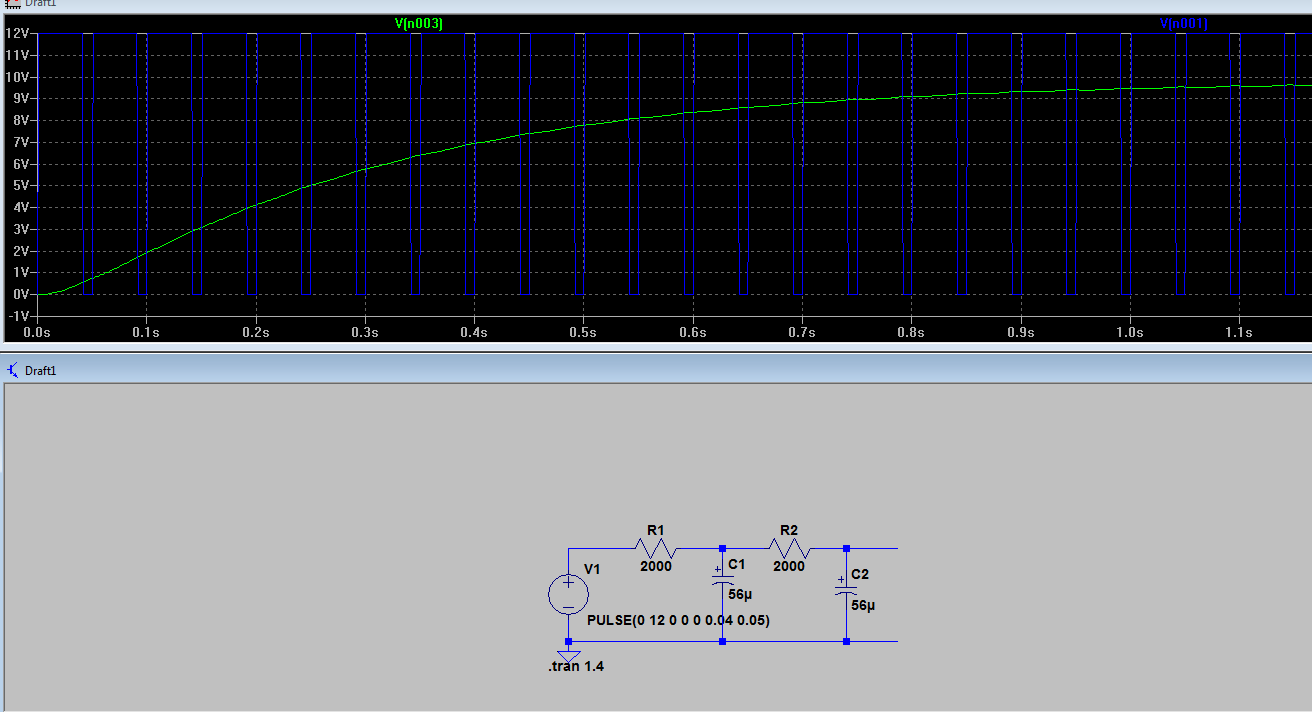The width and height of the screenshot is (1312, 712).
Task: Click the ground symbol below V1
Action: point(568,655)
